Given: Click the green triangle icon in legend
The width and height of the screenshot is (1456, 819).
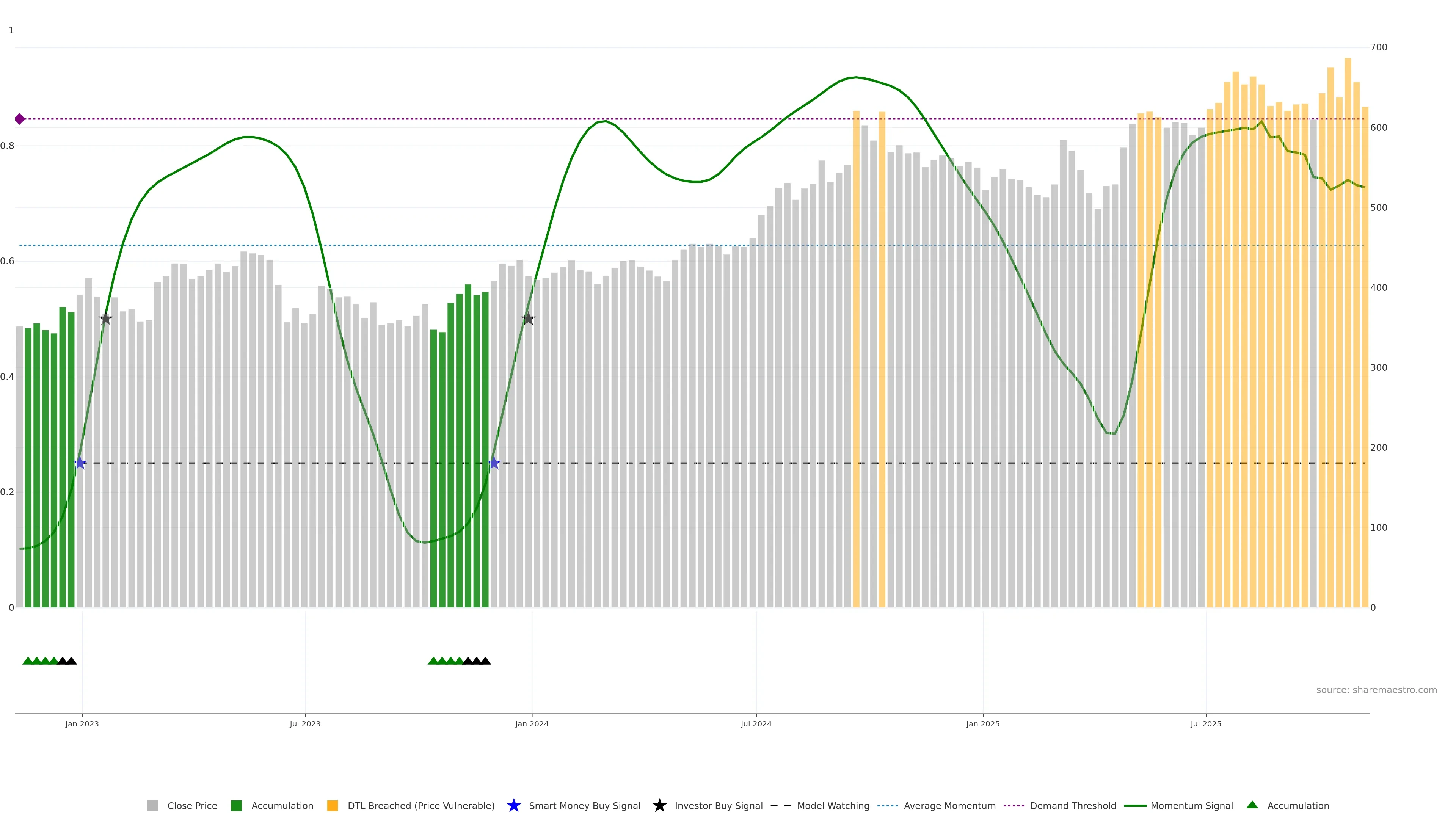Looking at the screenshot, I should click(x=1252, y=805).
